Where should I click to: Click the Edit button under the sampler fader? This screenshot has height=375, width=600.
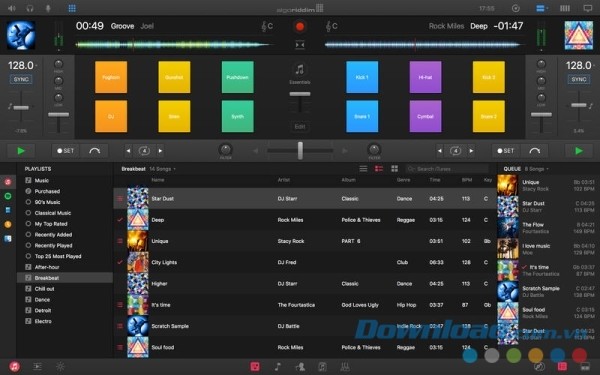(x=300, y=127)
